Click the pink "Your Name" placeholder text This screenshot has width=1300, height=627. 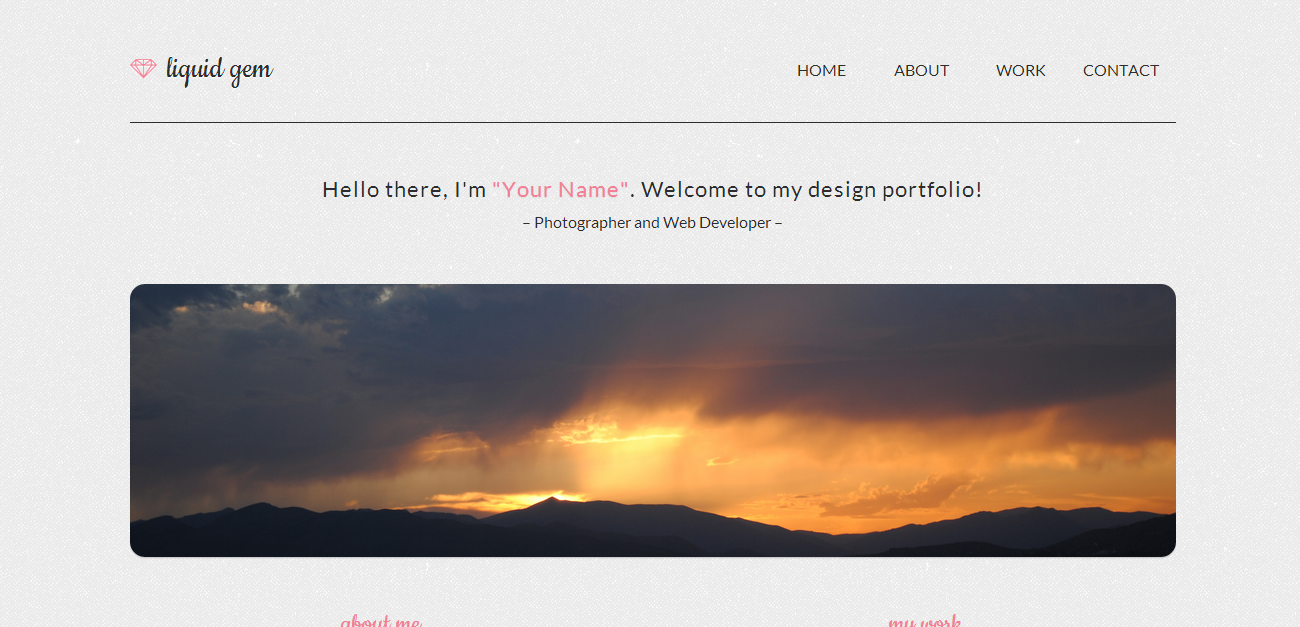561,189
